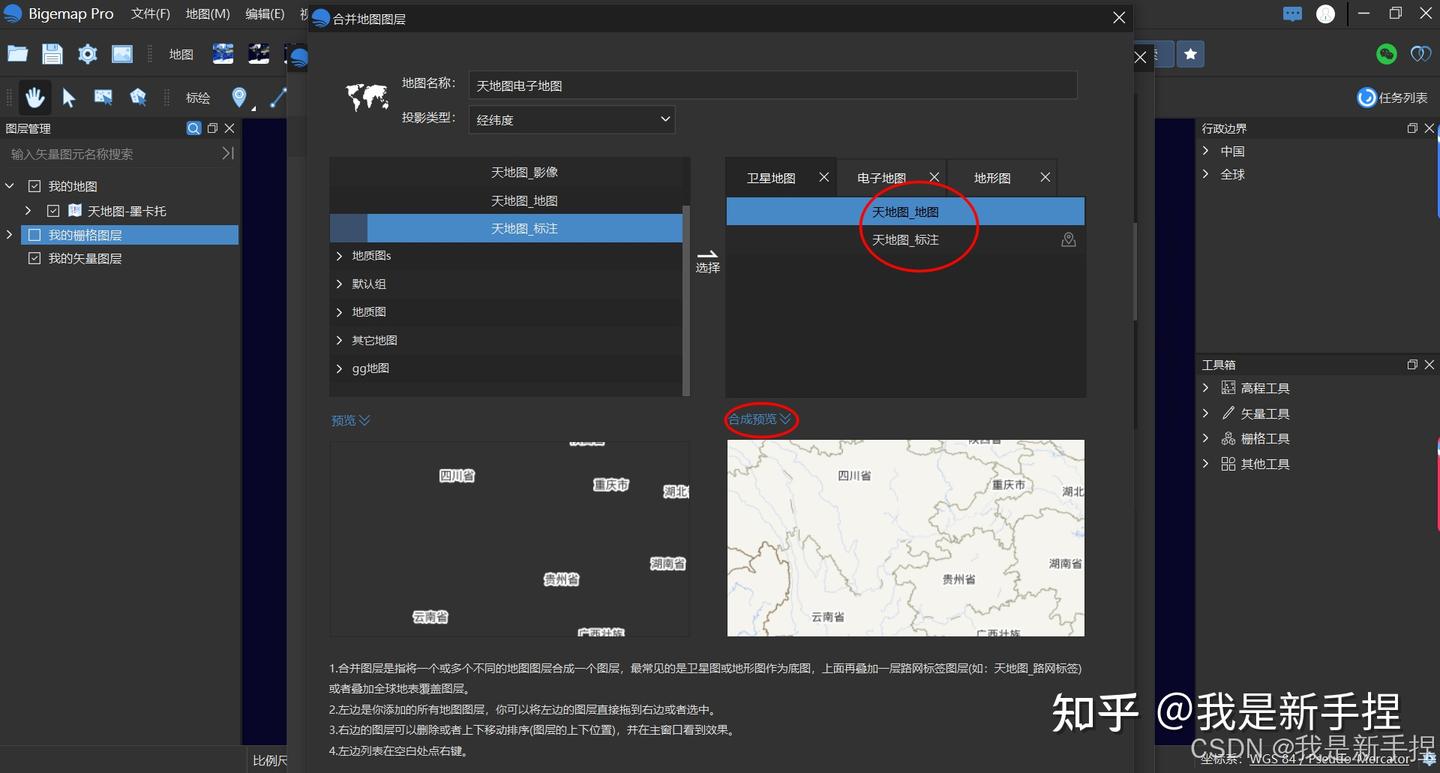This screenshot has width=1440, height=773.
Task: Expand 高程工具 in the 工具箱 panel
Action: click(1207, 387)
